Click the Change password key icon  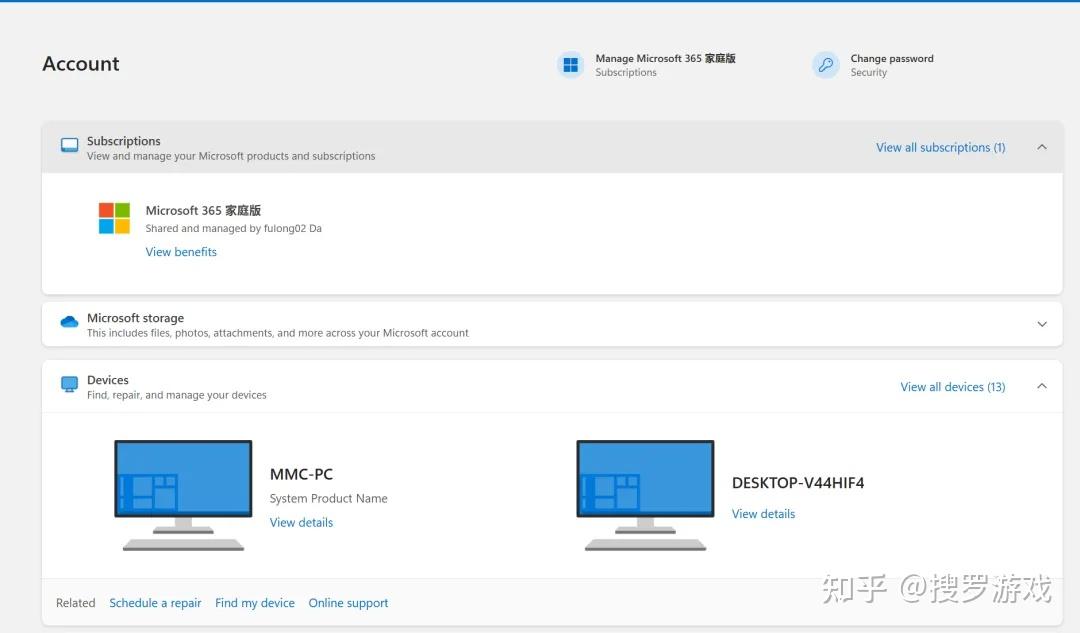click(825, 65)
